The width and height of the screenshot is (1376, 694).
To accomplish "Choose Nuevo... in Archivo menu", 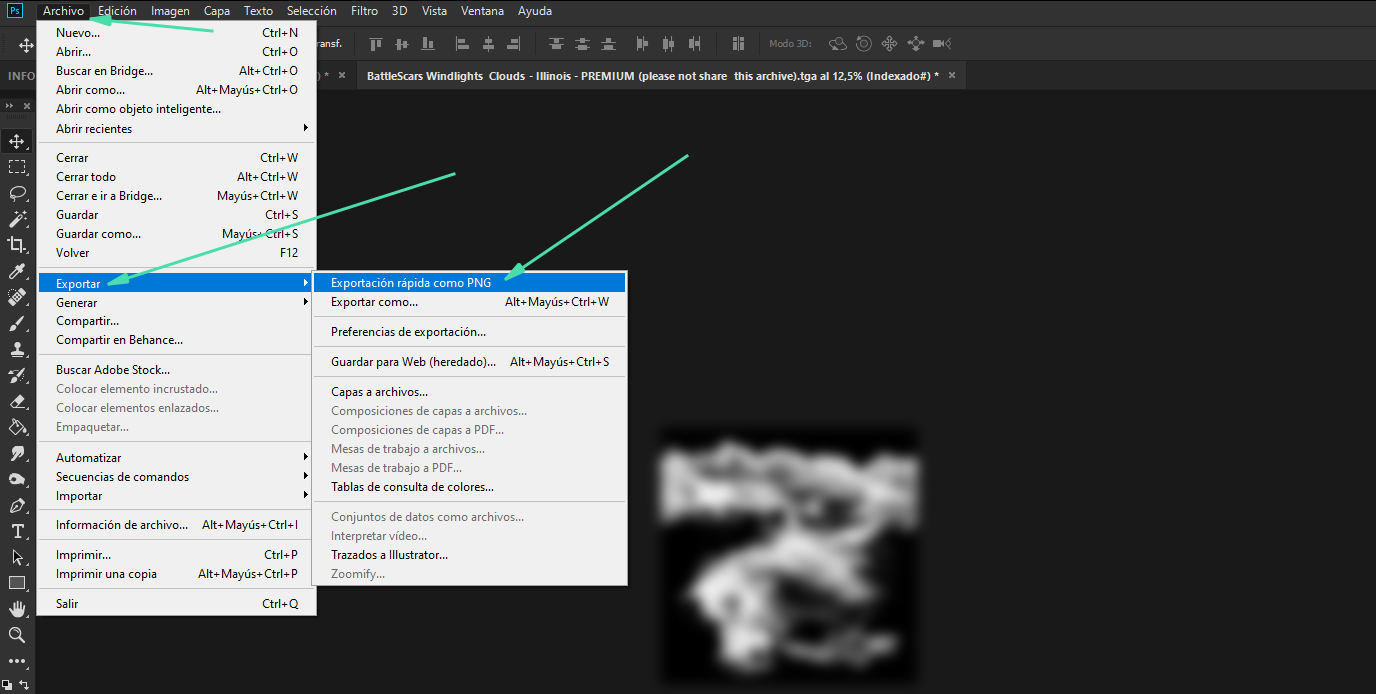I will click(x=177, y=33).
